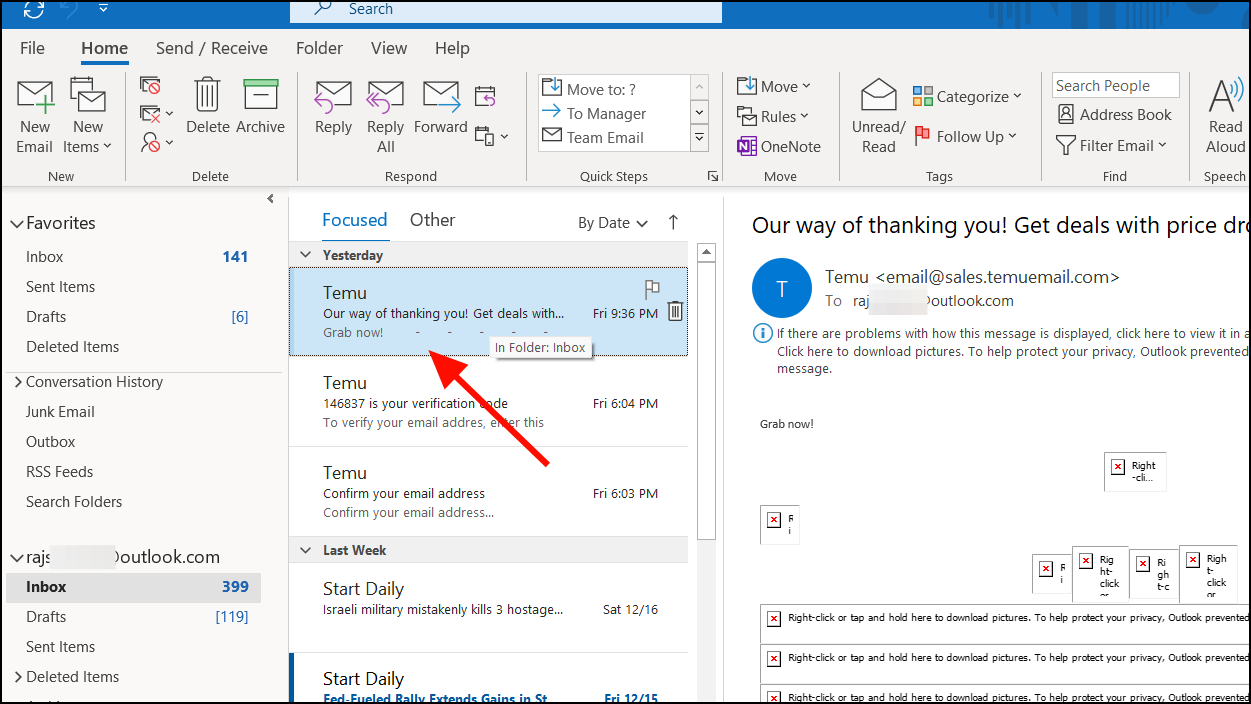Open the Filter Email dropdown
The height and width of the screenshot is (704, 1251).
pyautogui.click(x=1112, y=146)
